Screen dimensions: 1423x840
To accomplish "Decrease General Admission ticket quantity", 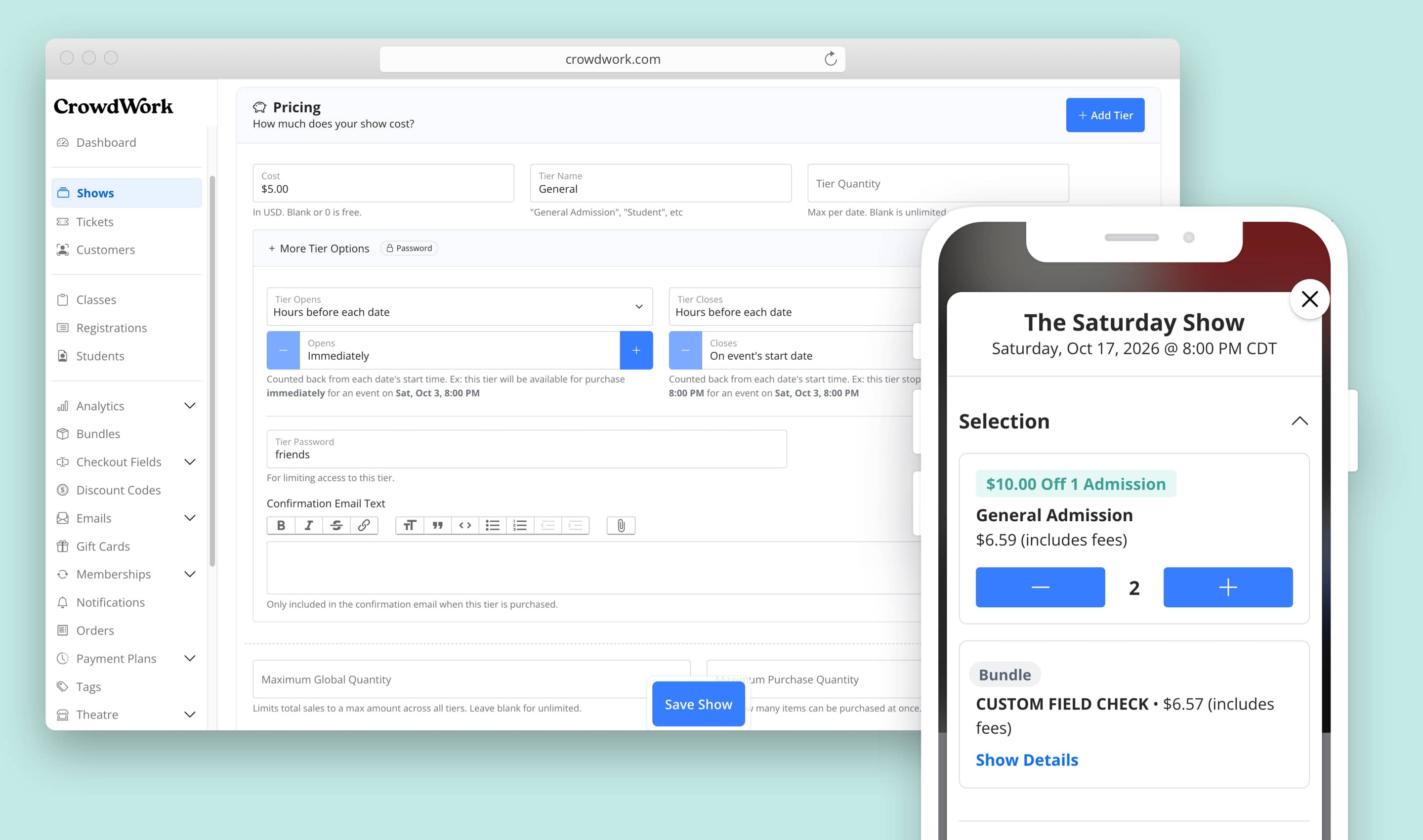I will (1041, 587).
